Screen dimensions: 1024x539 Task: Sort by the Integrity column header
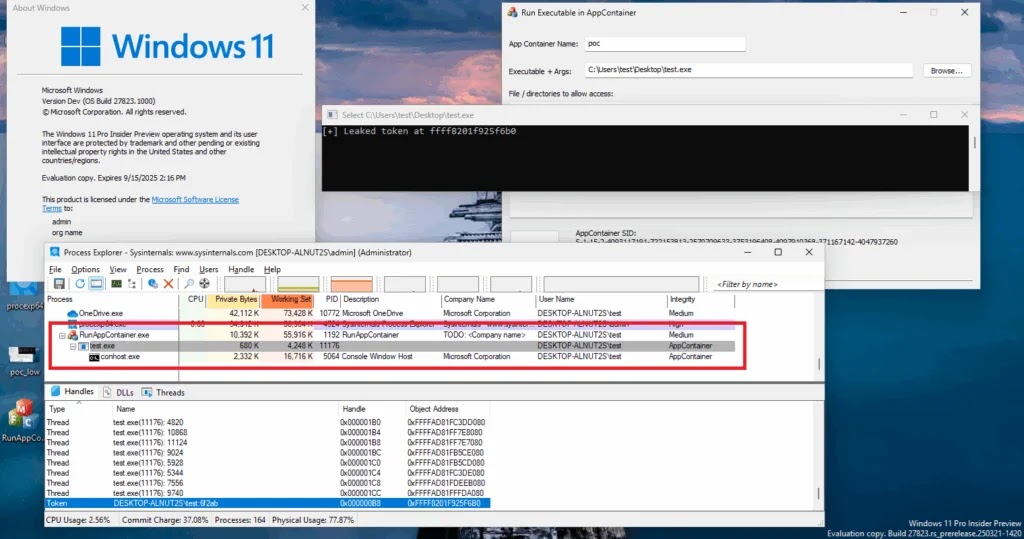tap(700, 299)
